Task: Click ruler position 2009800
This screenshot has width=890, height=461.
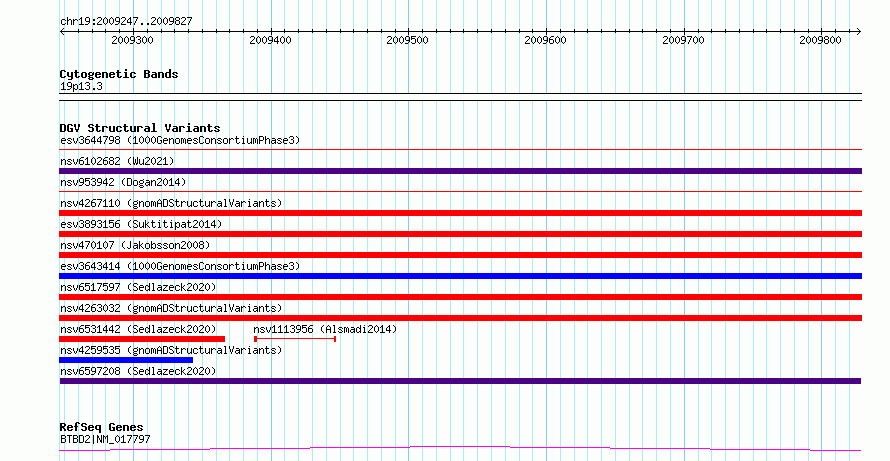Action: coord(821,40)
